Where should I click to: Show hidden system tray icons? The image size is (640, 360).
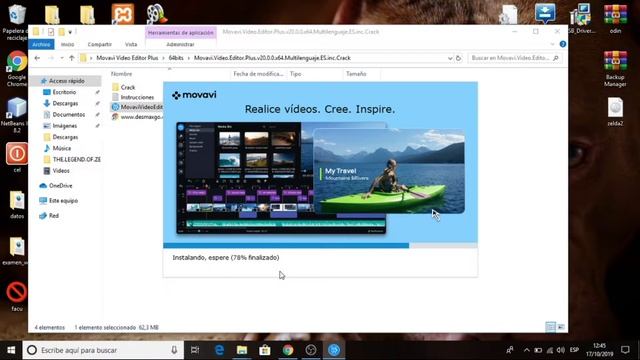pos(527,350)
